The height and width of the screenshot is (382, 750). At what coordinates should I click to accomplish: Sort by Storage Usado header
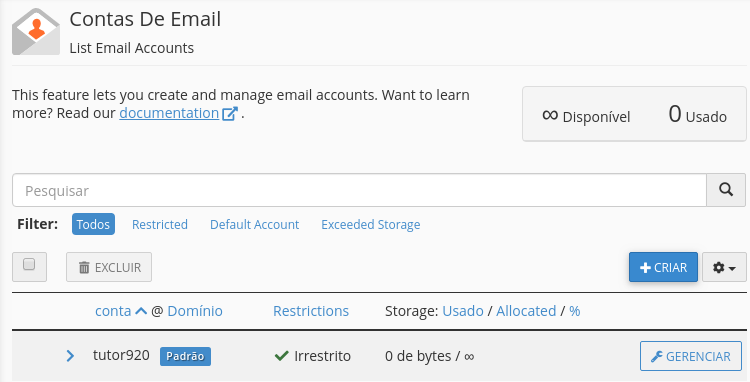pos(463,311)
